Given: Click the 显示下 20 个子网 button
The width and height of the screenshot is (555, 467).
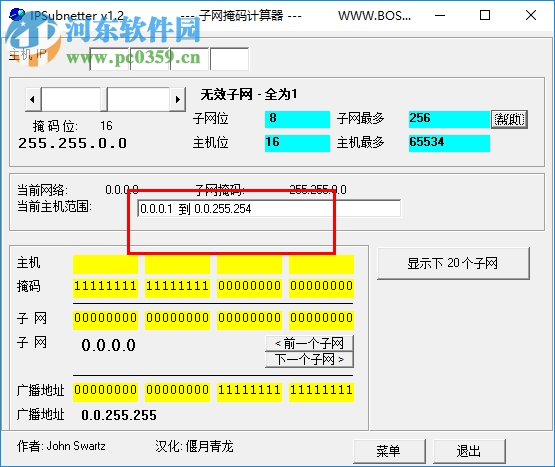Looking at the screenshot, I should pos(453,263).
